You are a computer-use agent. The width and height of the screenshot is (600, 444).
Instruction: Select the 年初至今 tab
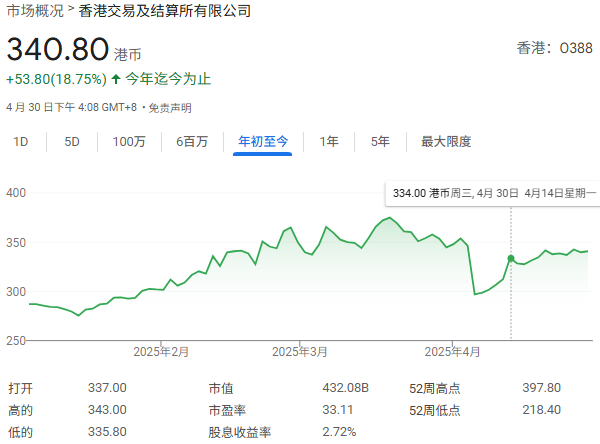(x=263, y=142)
